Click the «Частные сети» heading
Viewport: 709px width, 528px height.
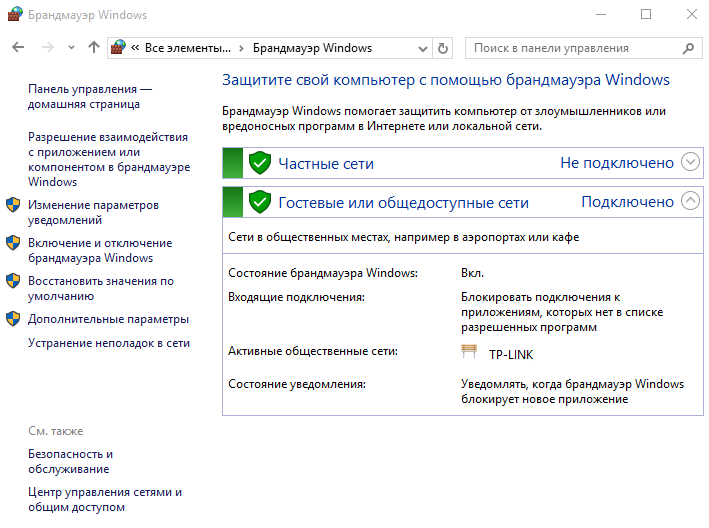(x=326, y=164)
